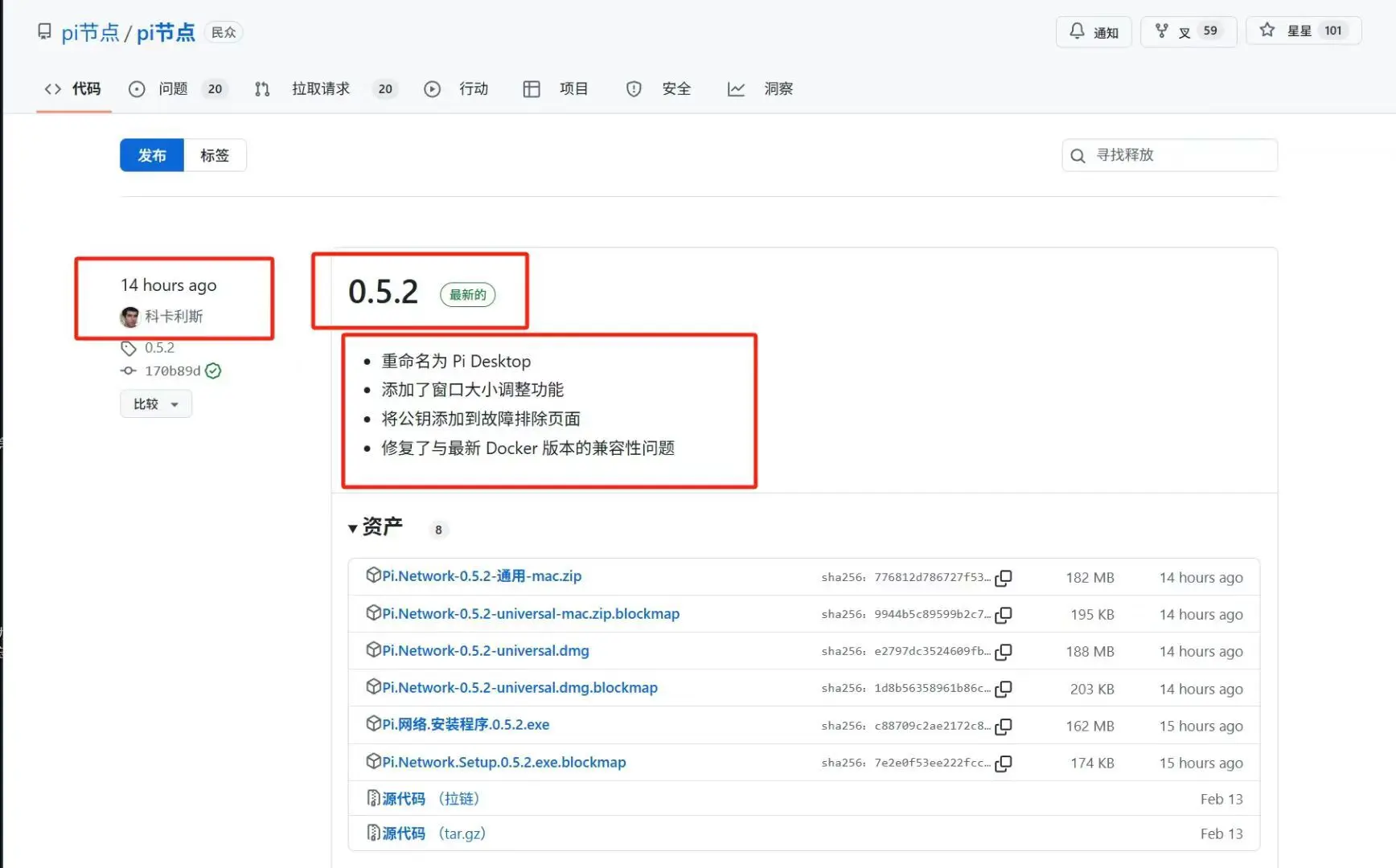Screen dimensions: 1396x868
Task: Open the 问题 tab
Action: pyautogui.click(x=178, y=88)
